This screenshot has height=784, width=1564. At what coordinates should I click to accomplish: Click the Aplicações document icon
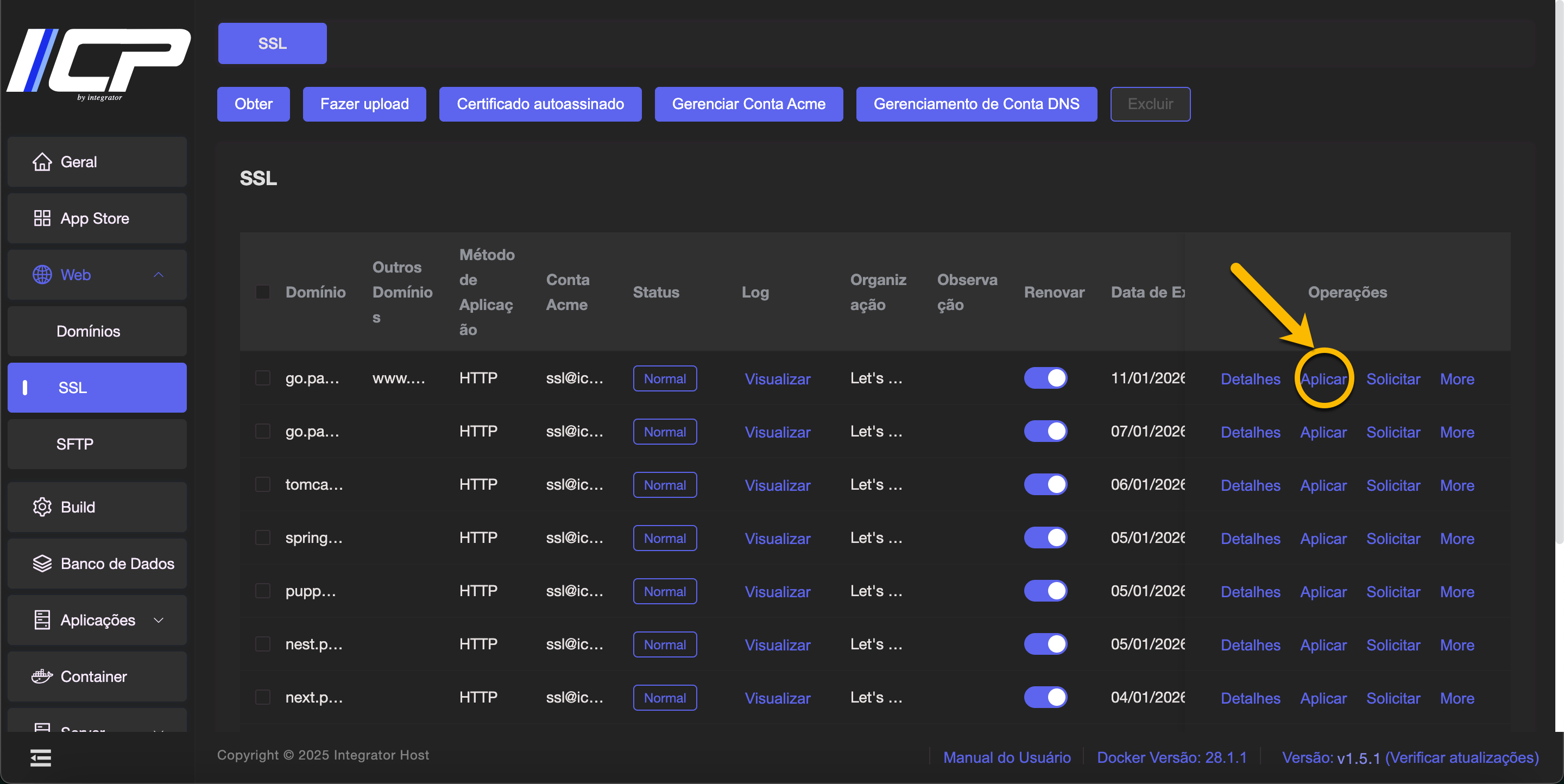[x=42, y=619]
